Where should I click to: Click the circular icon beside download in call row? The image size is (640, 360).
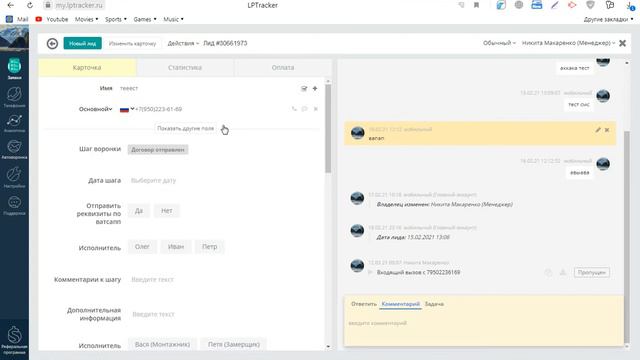click(x=548, y=272)
